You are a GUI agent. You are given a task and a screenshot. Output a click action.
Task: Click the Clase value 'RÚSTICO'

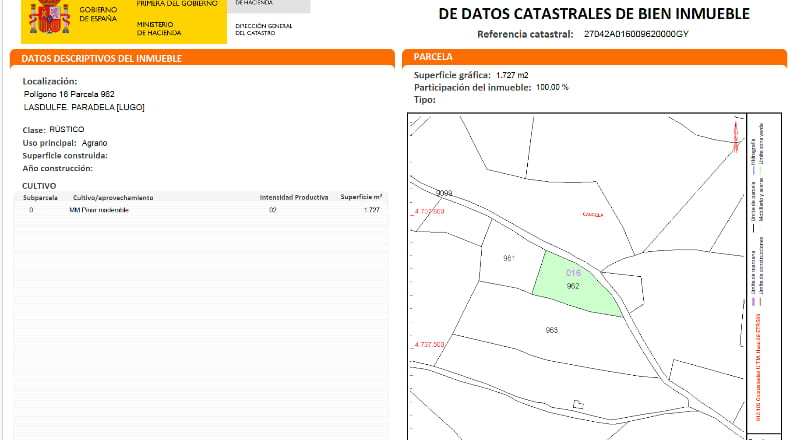click(x=67, y=130)
